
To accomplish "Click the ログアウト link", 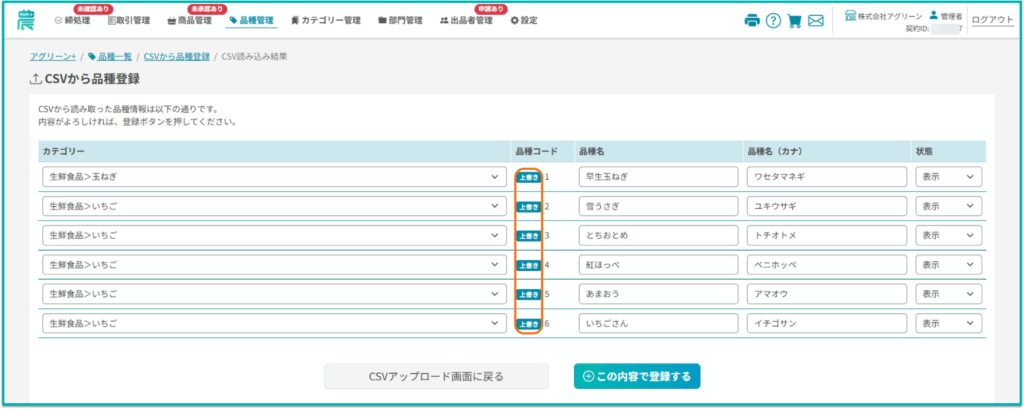I will point(992,21).
